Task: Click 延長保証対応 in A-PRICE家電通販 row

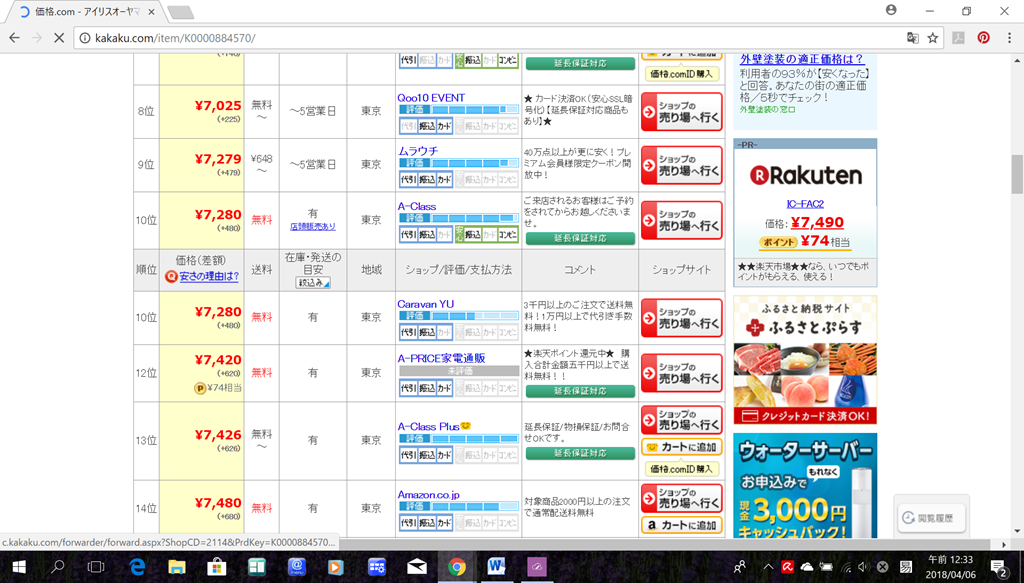Action: tap(580, 391)
